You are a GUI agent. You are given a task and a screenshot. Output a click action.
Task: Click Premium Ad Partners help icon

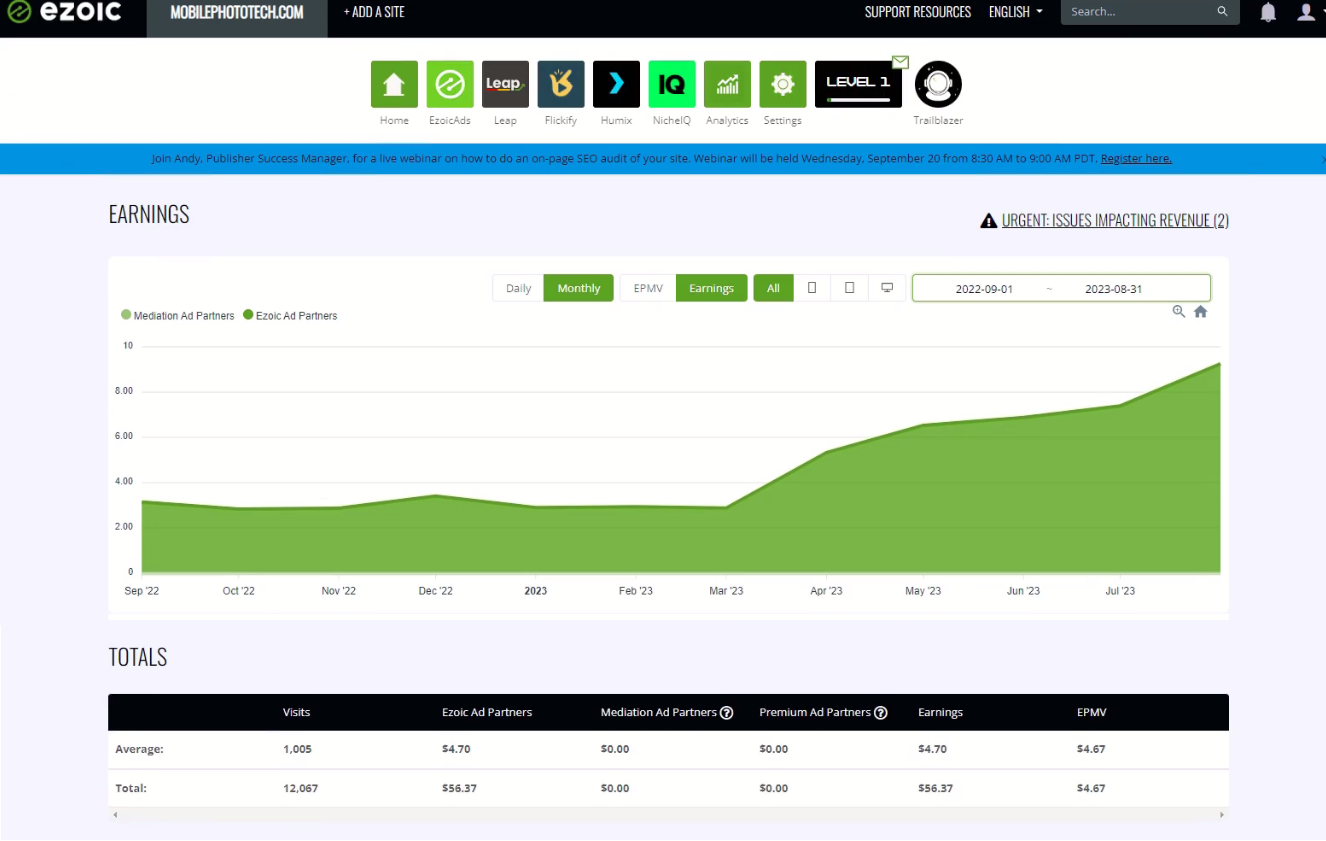(881, 713)
